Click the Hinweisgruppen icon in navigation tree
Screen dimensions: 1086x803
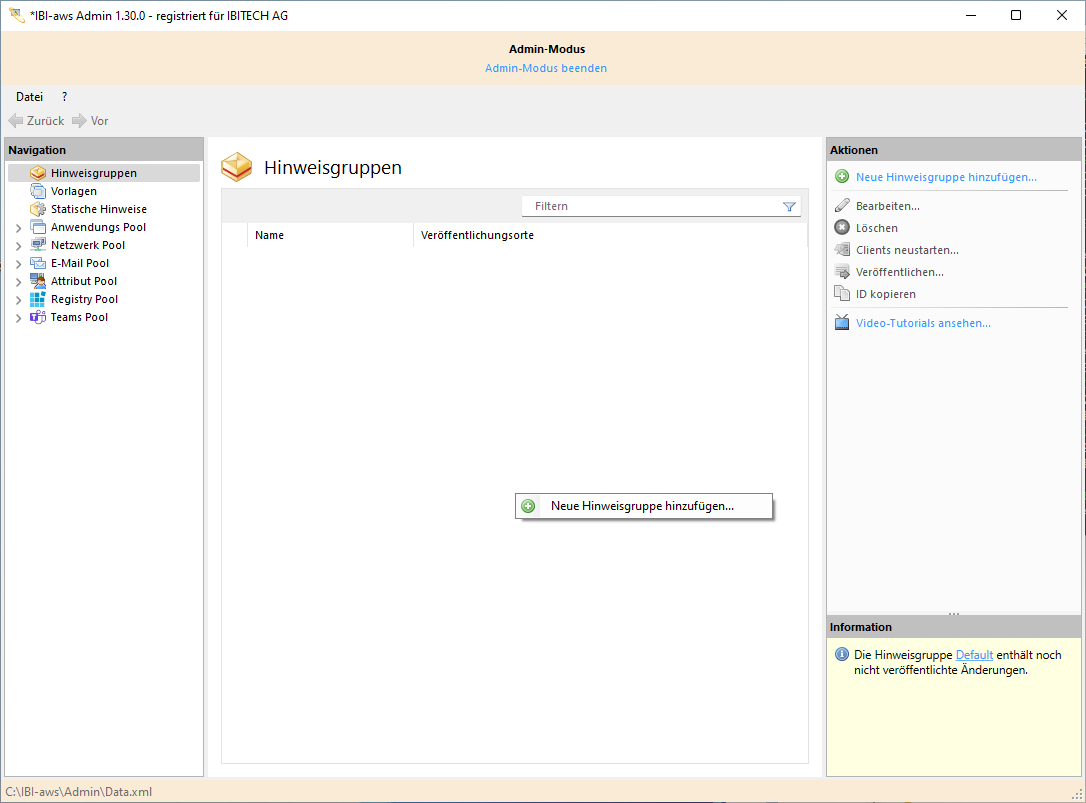tap(38, 173)
